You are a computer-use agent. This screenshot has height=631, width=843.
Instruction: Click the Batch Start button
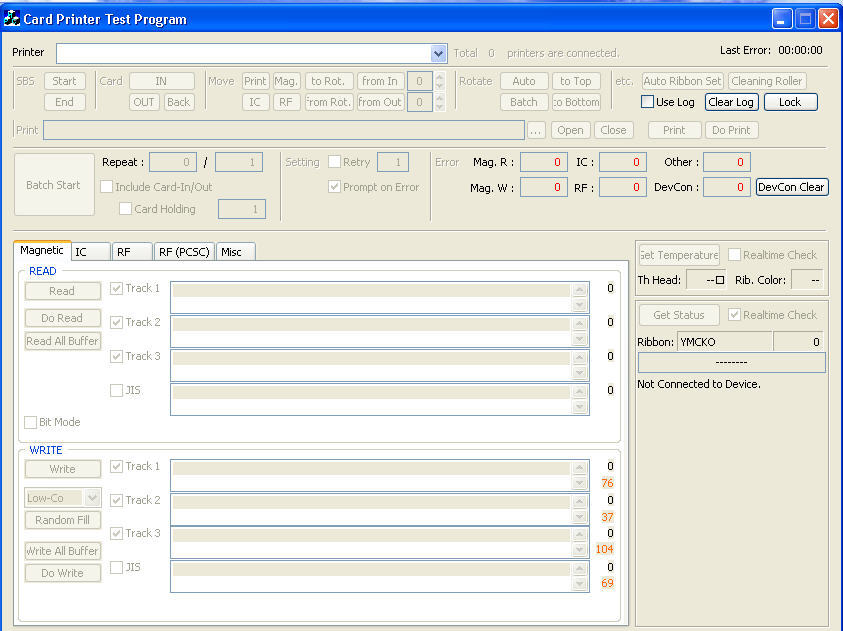(x=54, y=184)
